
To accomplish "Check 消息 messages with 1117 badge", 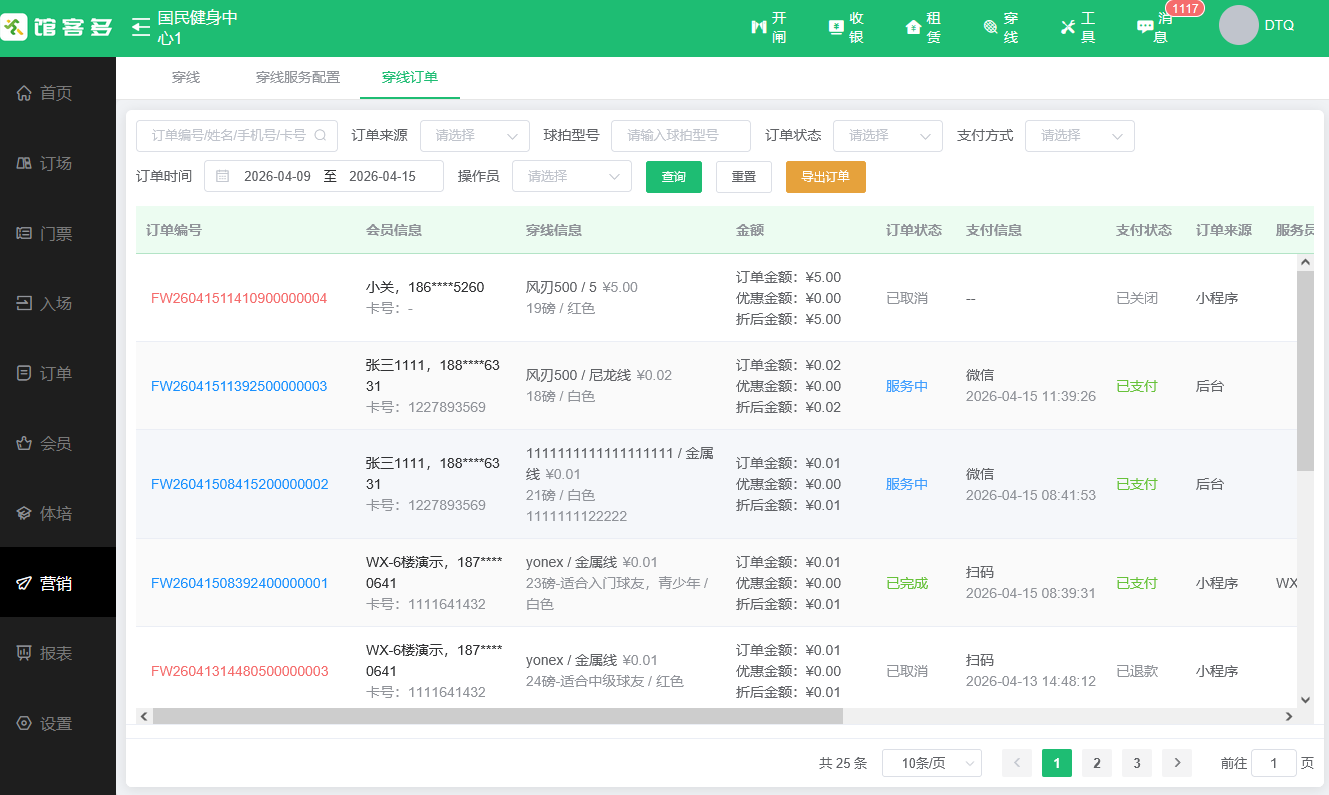I will (1152, 27).
